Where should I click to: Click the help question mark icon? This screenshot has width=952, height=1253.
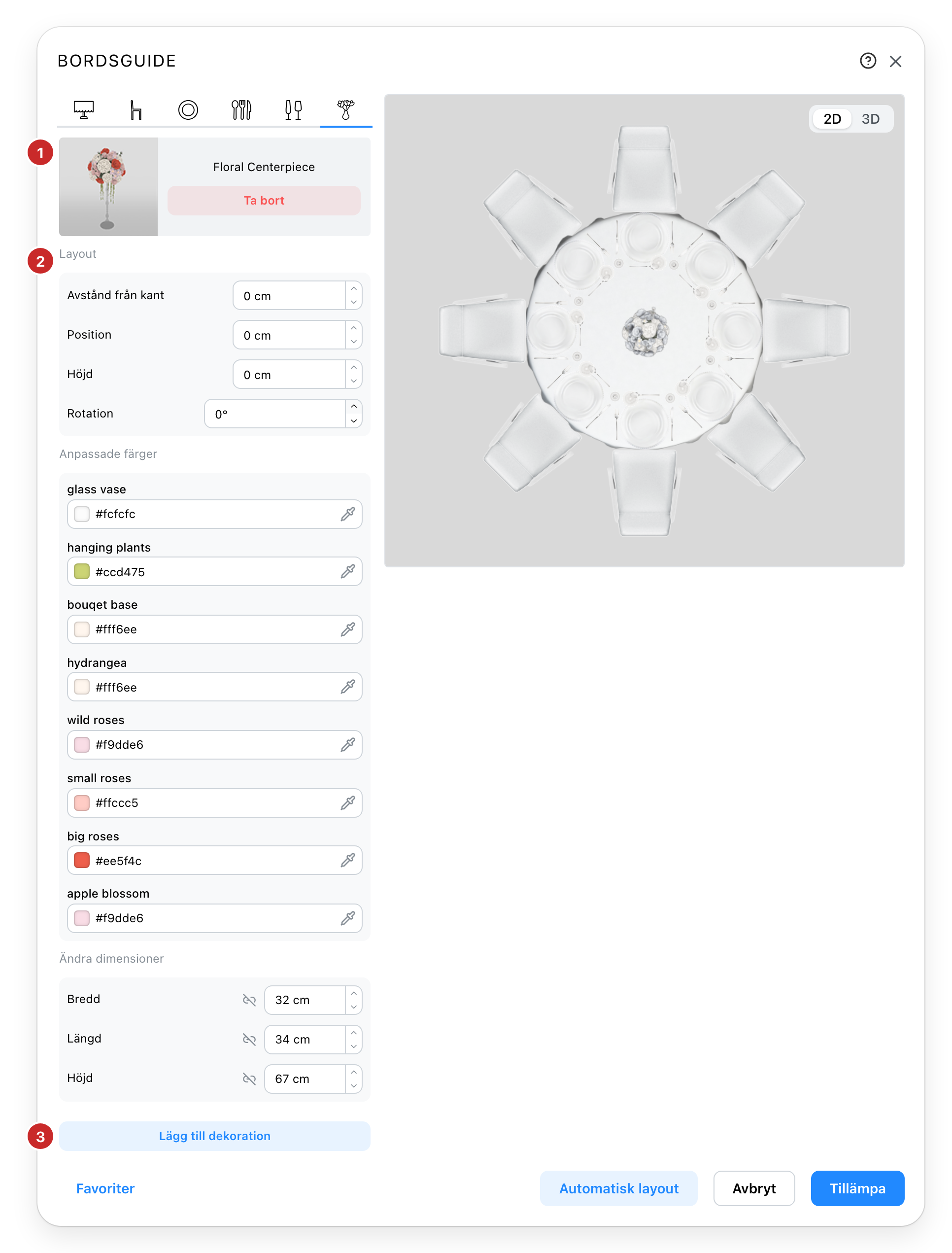pyautogui.click(x=868, y=61)
